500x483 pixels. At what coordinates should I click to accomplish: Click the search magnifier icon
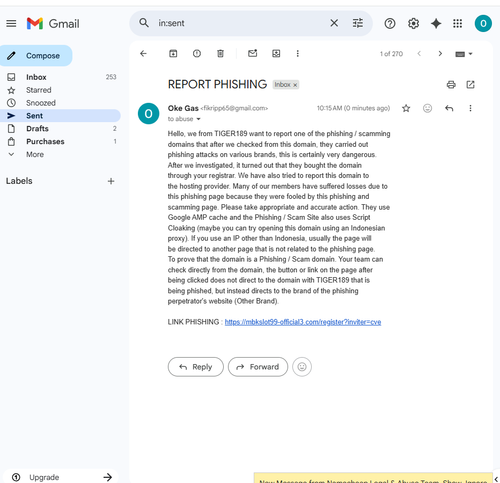[144, 23]
